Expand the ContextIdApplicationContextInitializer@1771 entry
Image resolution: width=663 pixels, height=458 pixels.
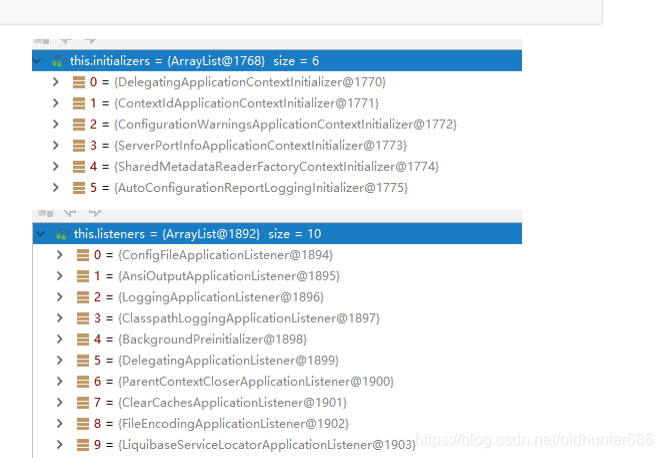point(55,103)
